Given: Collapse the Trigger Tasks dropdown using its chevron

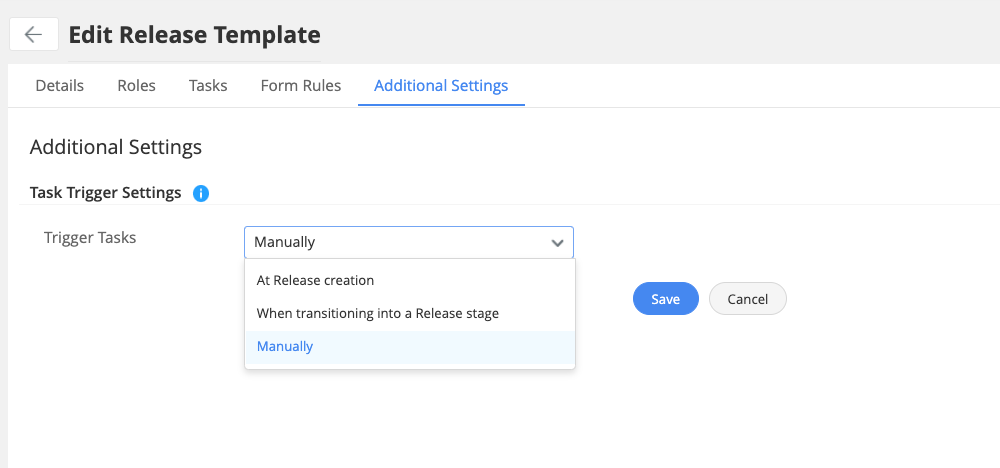Looking at the screenshot, I should click(557, 242).
